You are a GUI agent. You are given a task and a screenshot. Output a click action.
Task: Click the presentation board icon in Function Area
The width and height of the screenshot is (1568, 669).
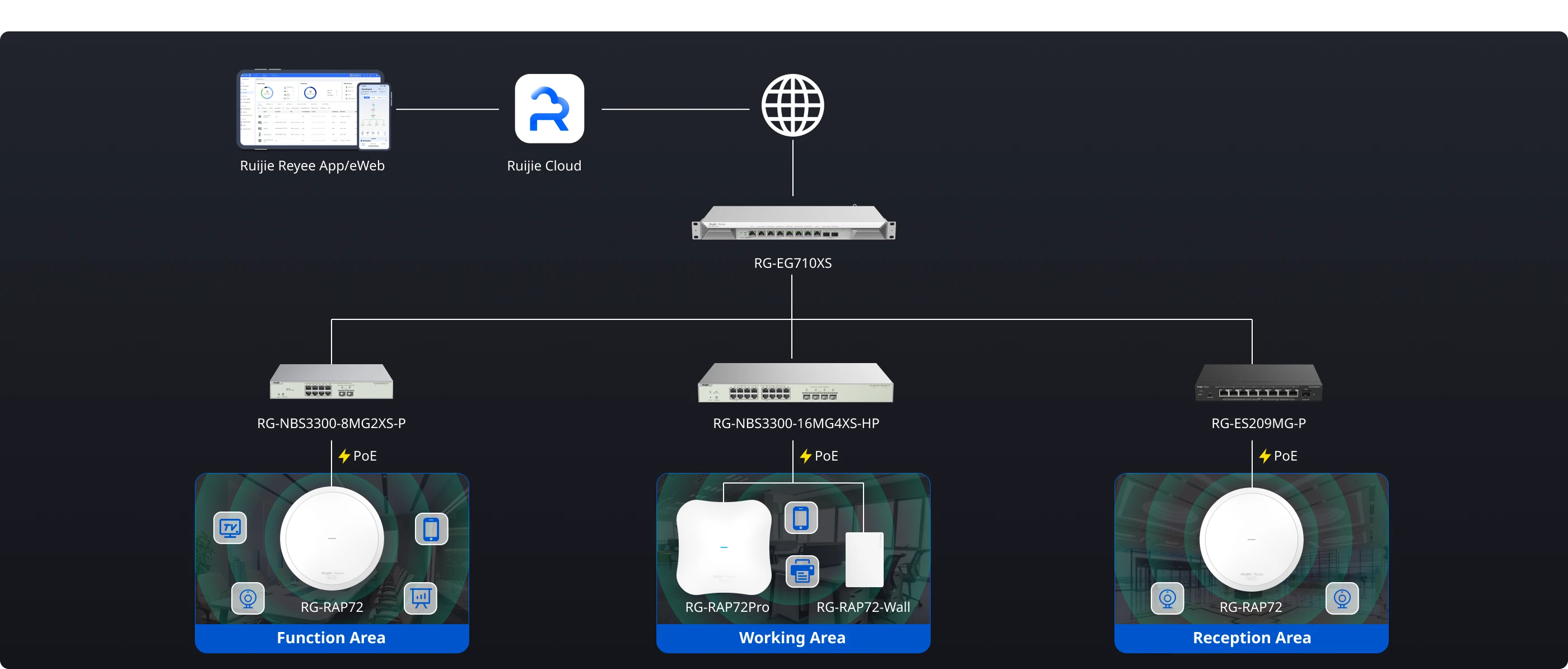(421, 598)
